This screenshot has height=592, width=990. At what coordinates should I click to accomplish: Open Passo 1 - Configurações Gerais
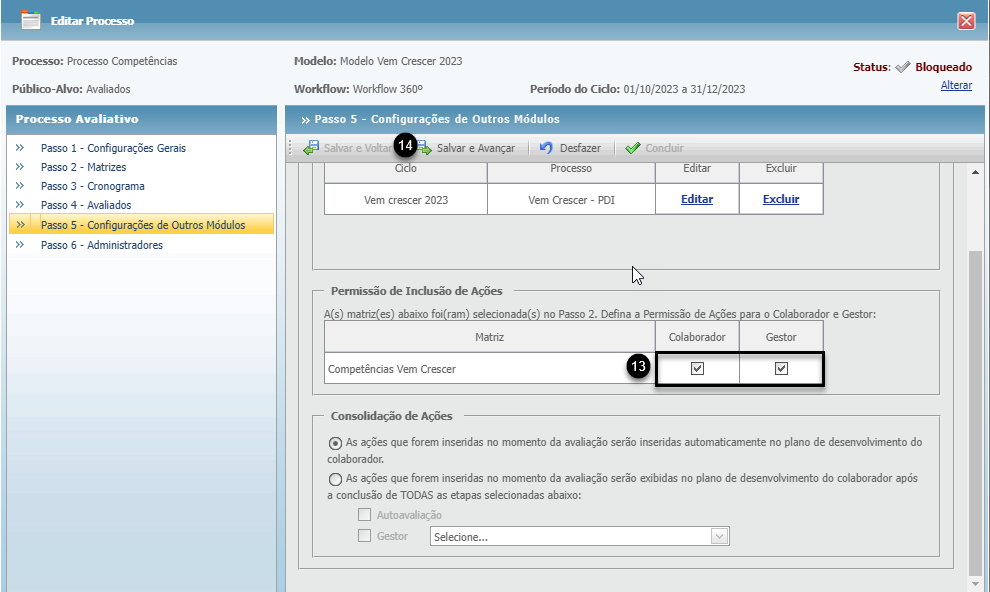coord(114,148)
